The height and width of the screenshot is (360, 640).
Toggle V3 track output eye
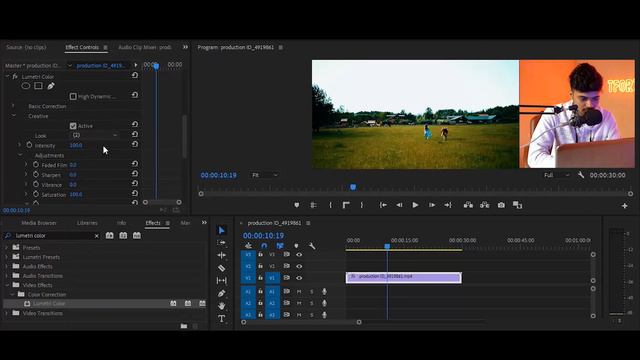tap(299, 254)
